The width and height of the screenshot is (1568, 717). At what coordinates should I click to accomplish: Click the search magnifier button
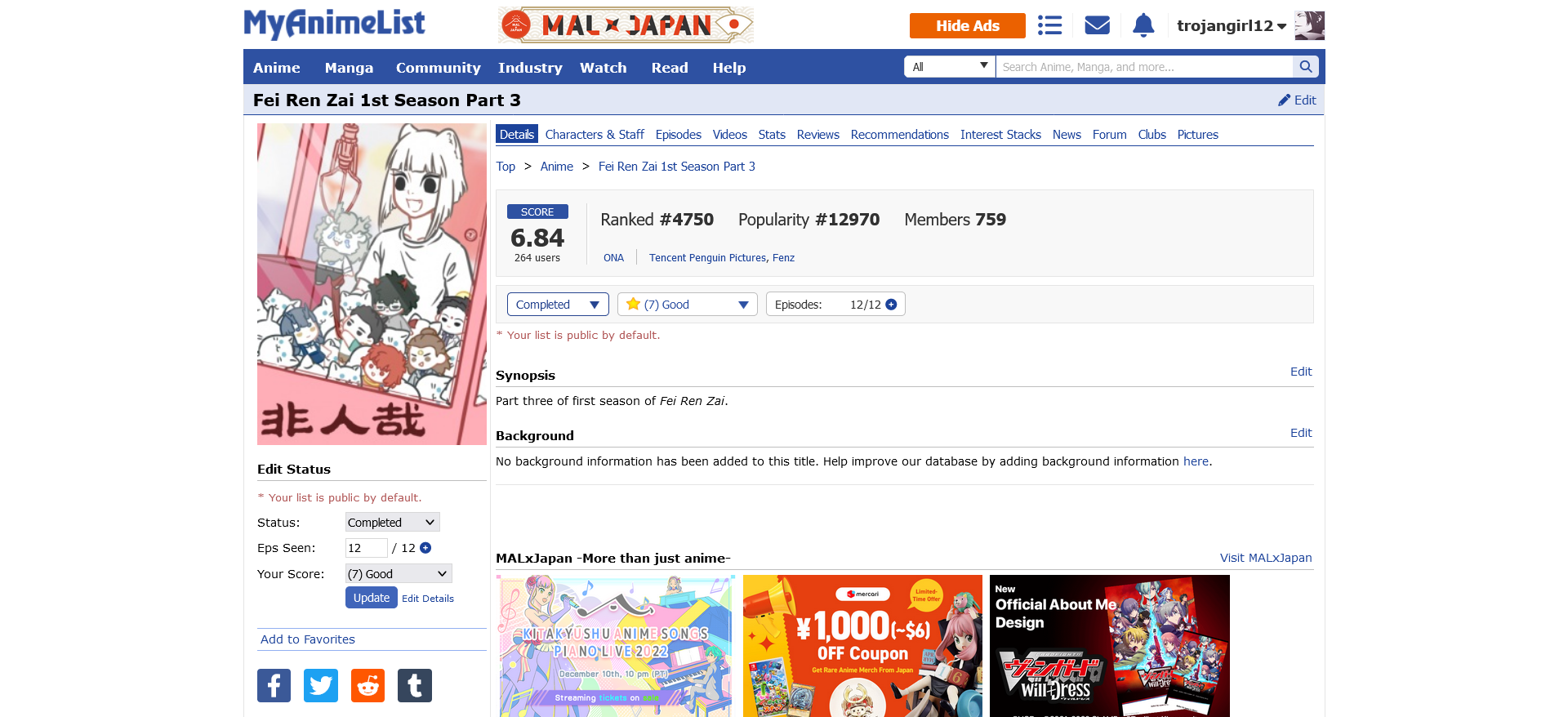[x=1305, y=67]
